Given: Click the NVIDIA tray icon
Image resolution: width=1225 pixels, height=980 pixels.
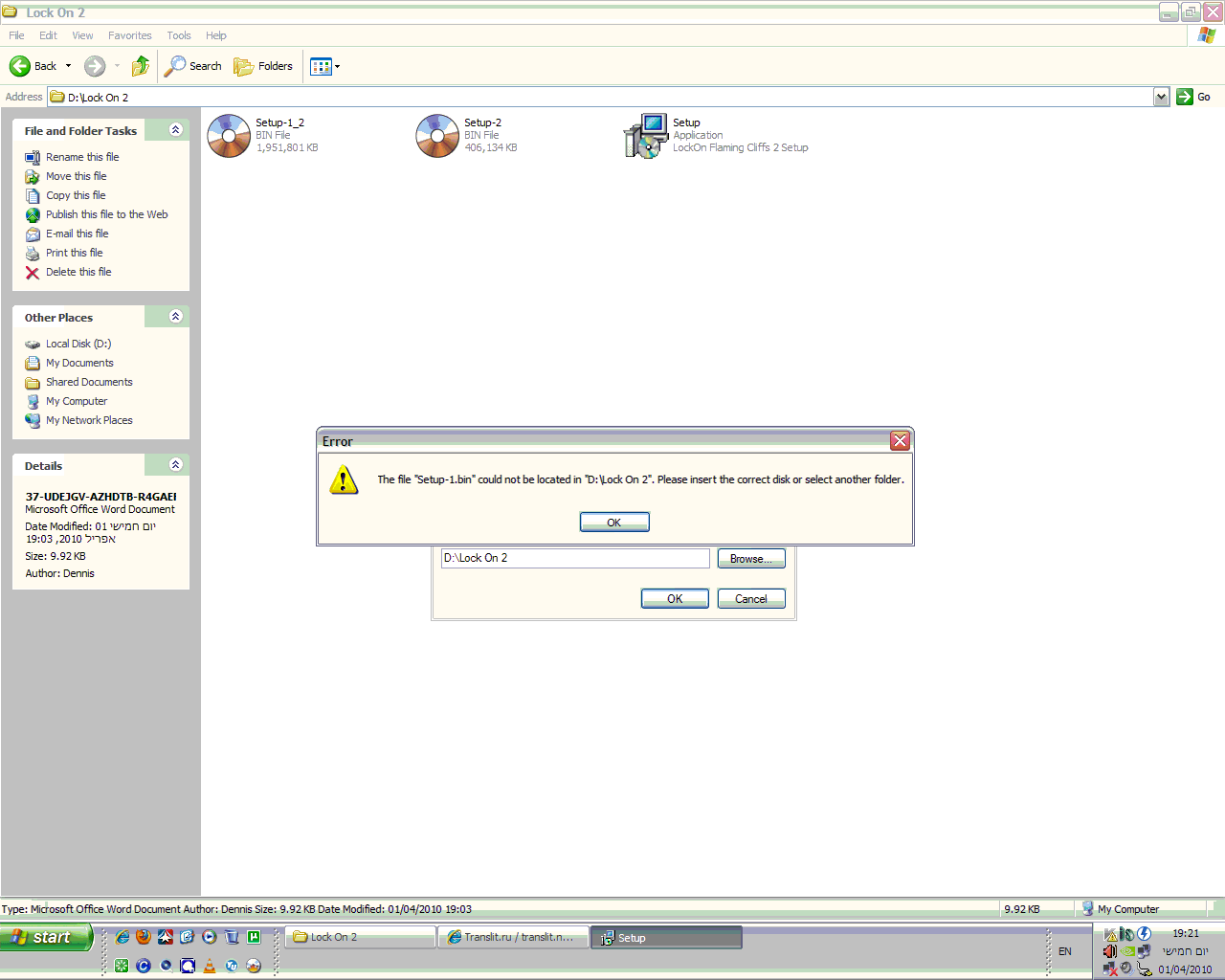Looking at the screenshot, I should point(1127,951).
